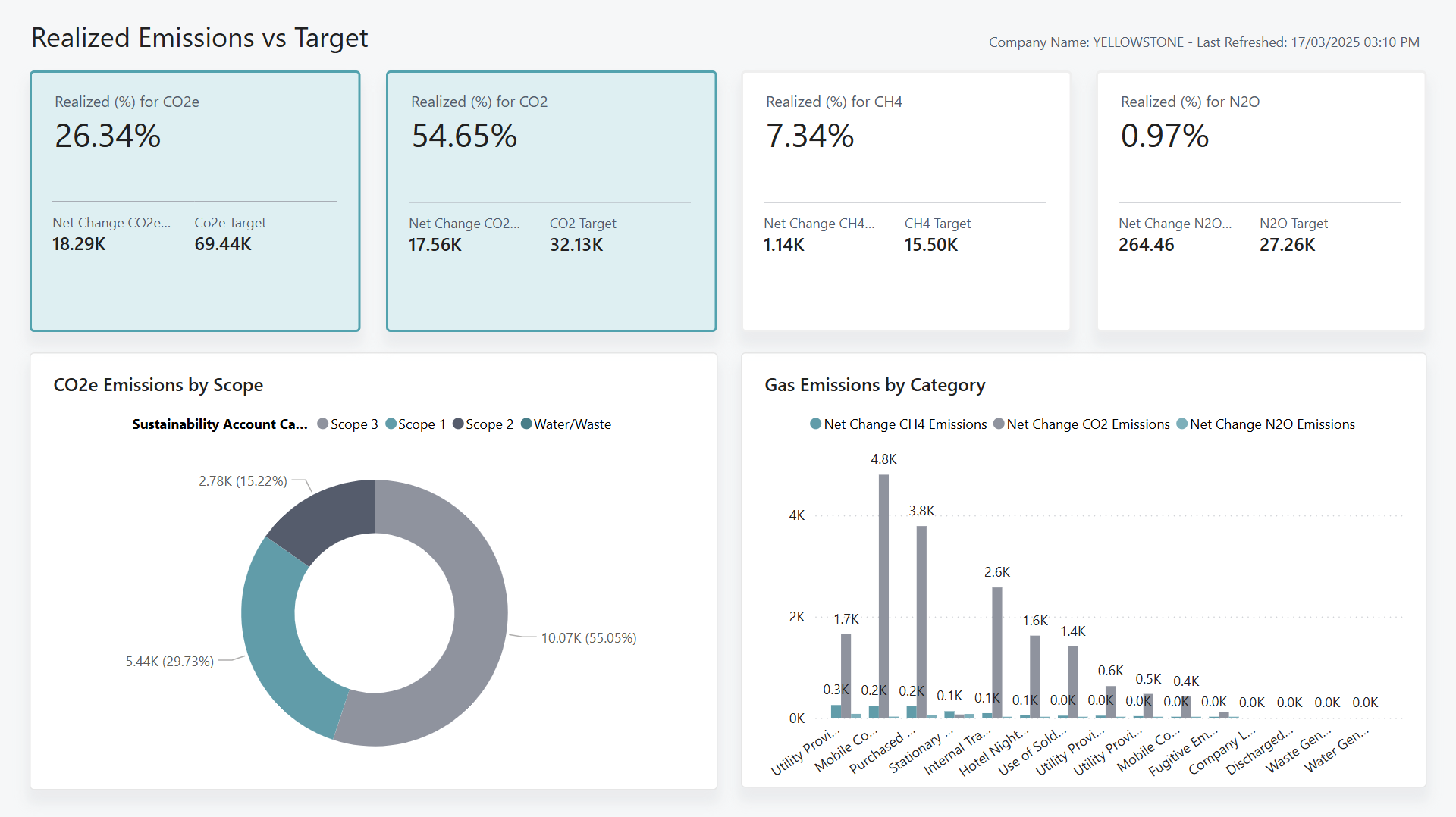Viewport: 1456px width, 817px height.
Task: Click the Scope 3 legend marker
Action: click(x=323, y=424)
